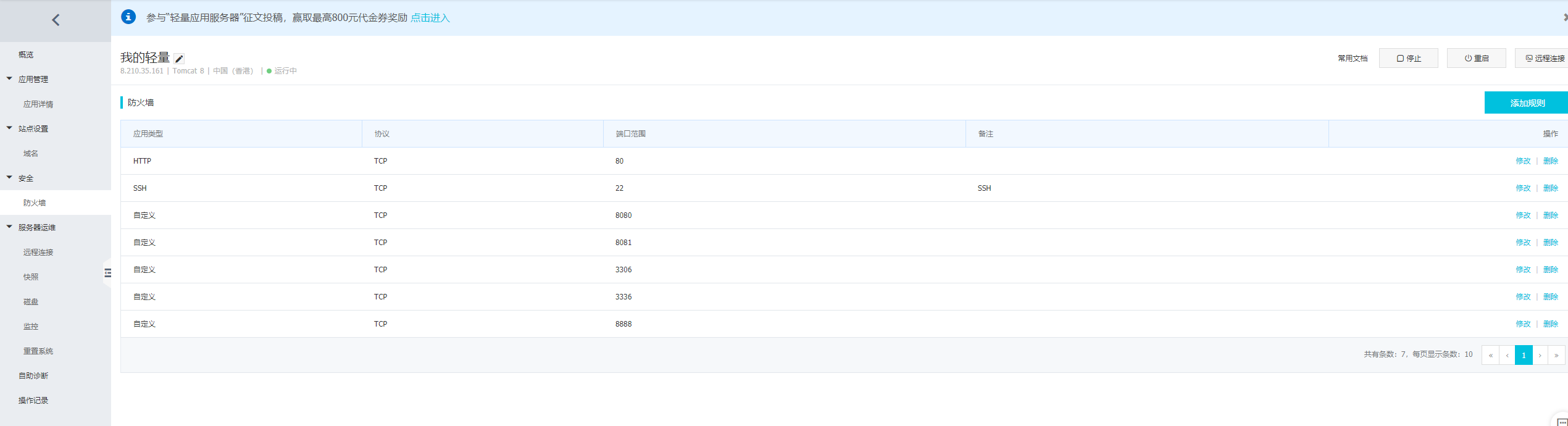
Task: Open the chat widget icon in the corner
Action: tap(1562, 422)
